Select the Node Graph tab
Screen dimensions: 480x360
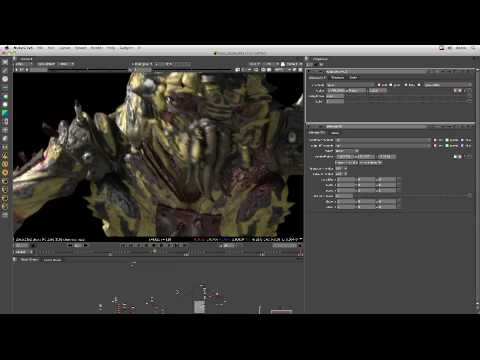(x=29, y=260)
